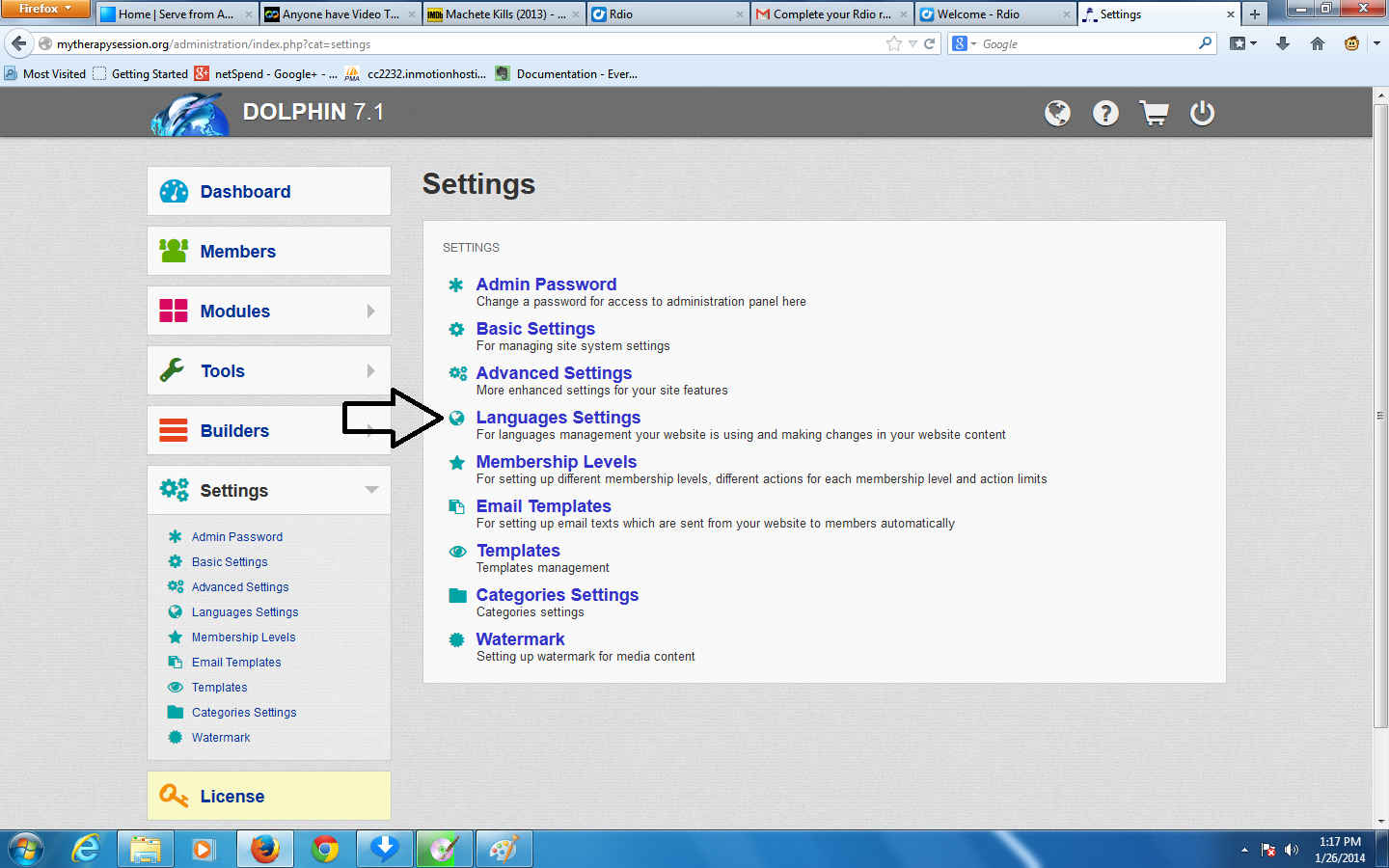Switch to the Welcome - Rdio tab
Screen dimensions: 1389x868
click(x=994, y=14)
